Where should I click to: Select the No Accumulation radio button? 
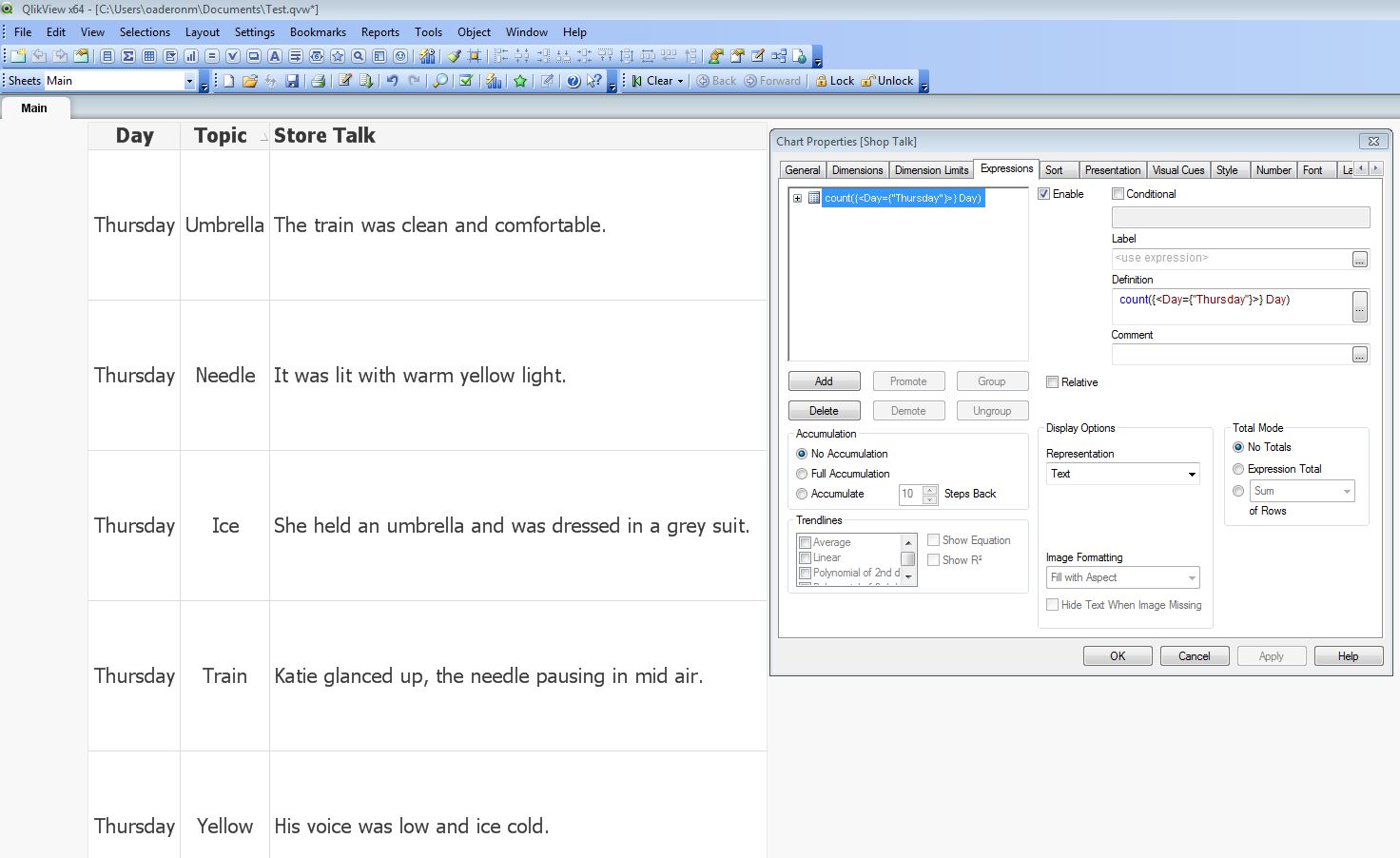point(802,454)
